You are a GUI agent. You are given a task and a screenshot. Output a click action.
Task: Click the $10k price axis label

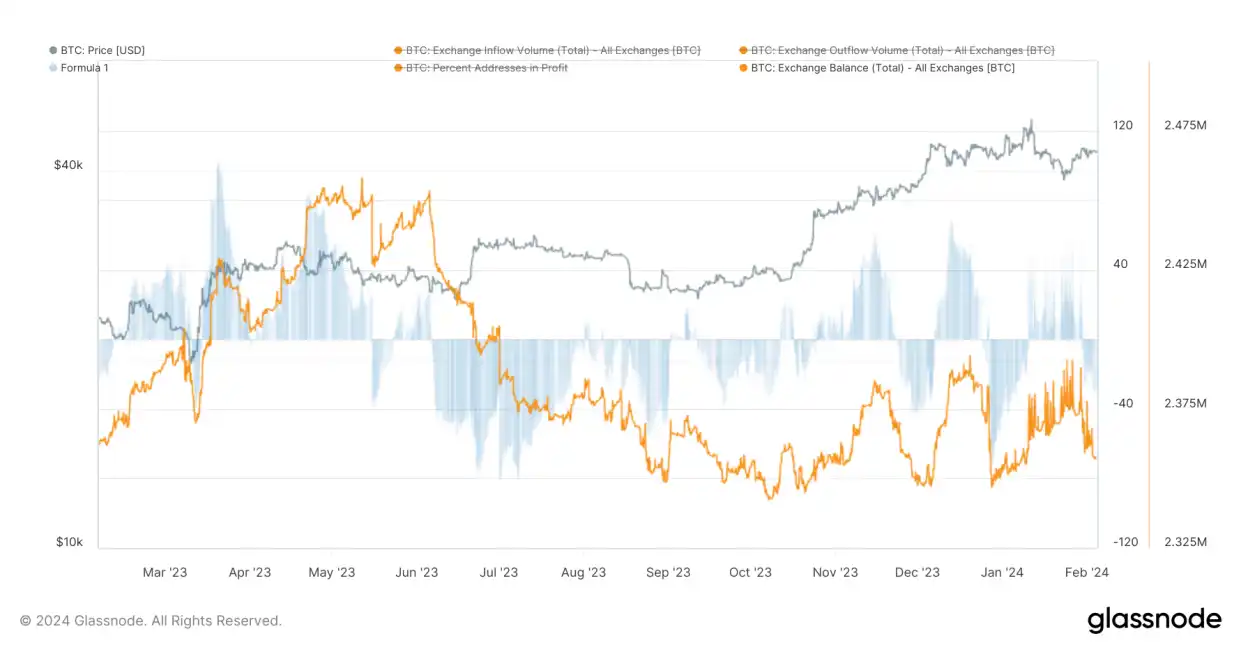coord(68,542)
